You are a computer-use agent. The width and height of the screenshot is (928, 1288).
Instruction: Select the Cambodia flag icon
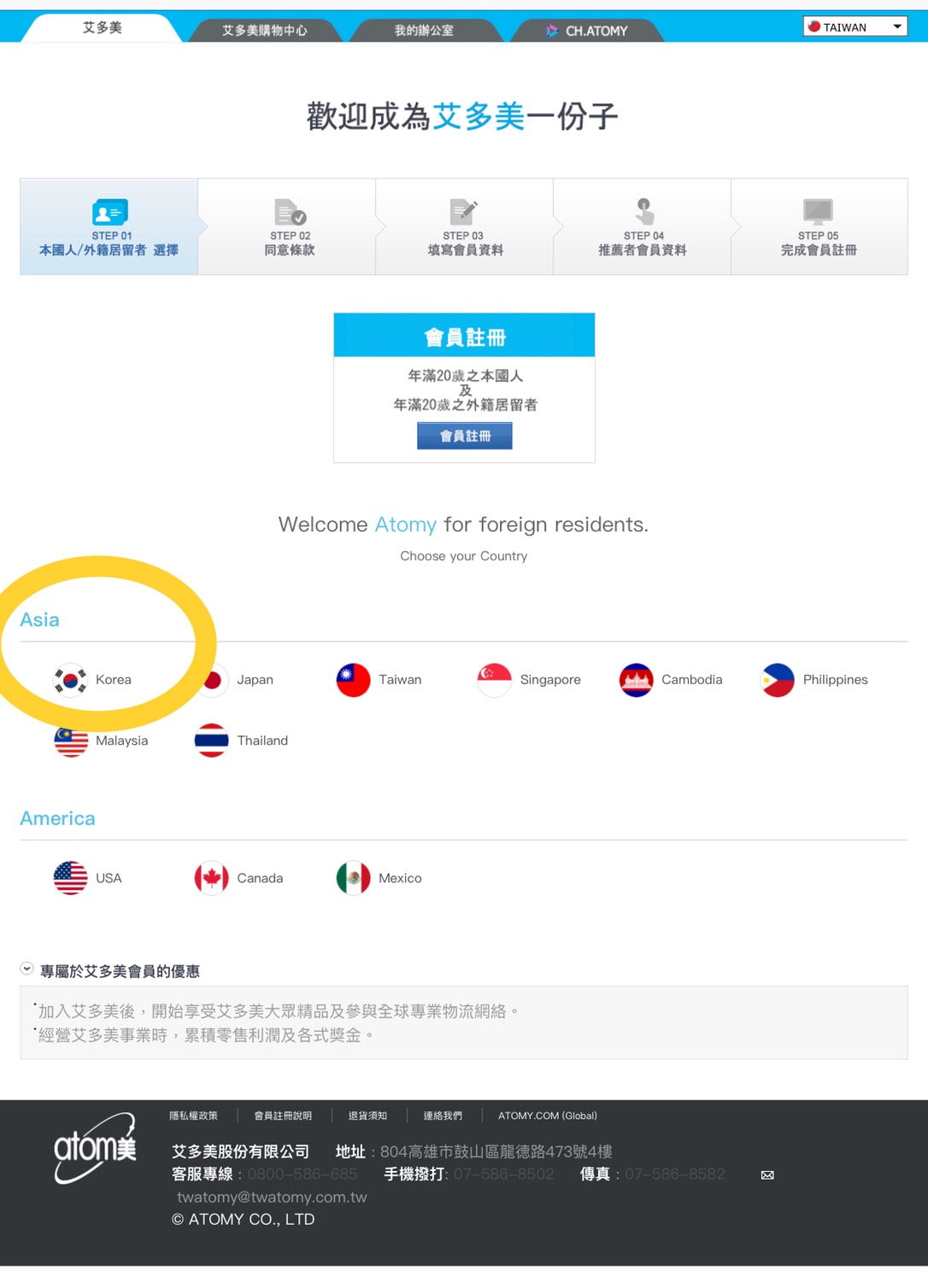pyautogui.click(x=637, y=680)
